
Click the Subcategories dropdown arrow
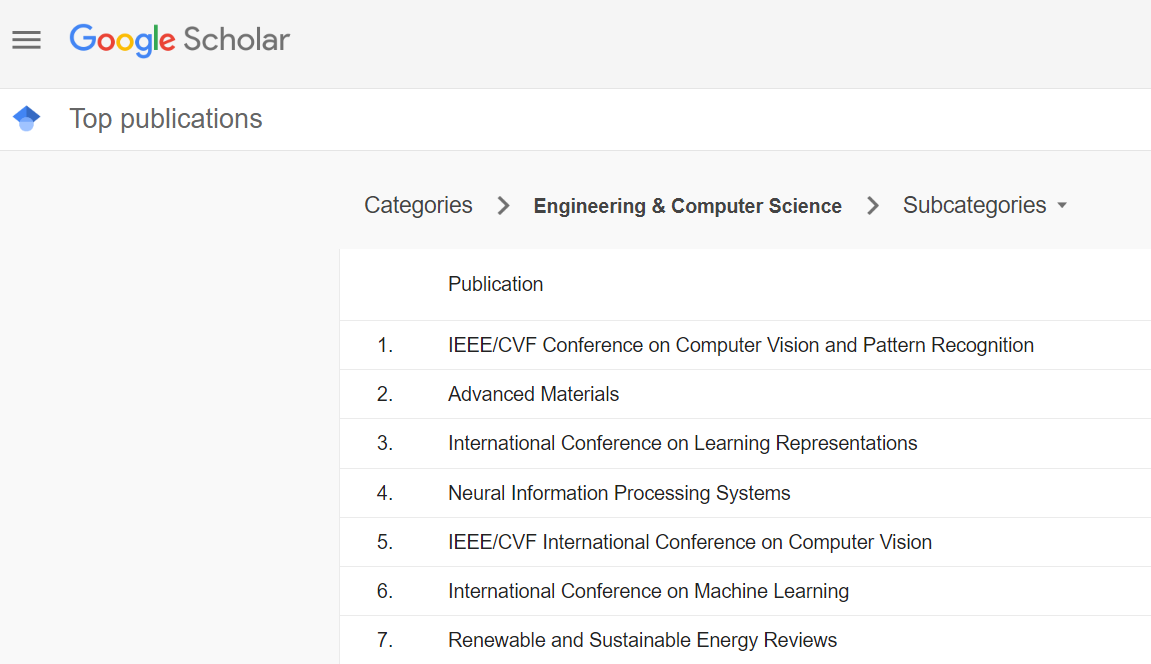point(1062,206)
